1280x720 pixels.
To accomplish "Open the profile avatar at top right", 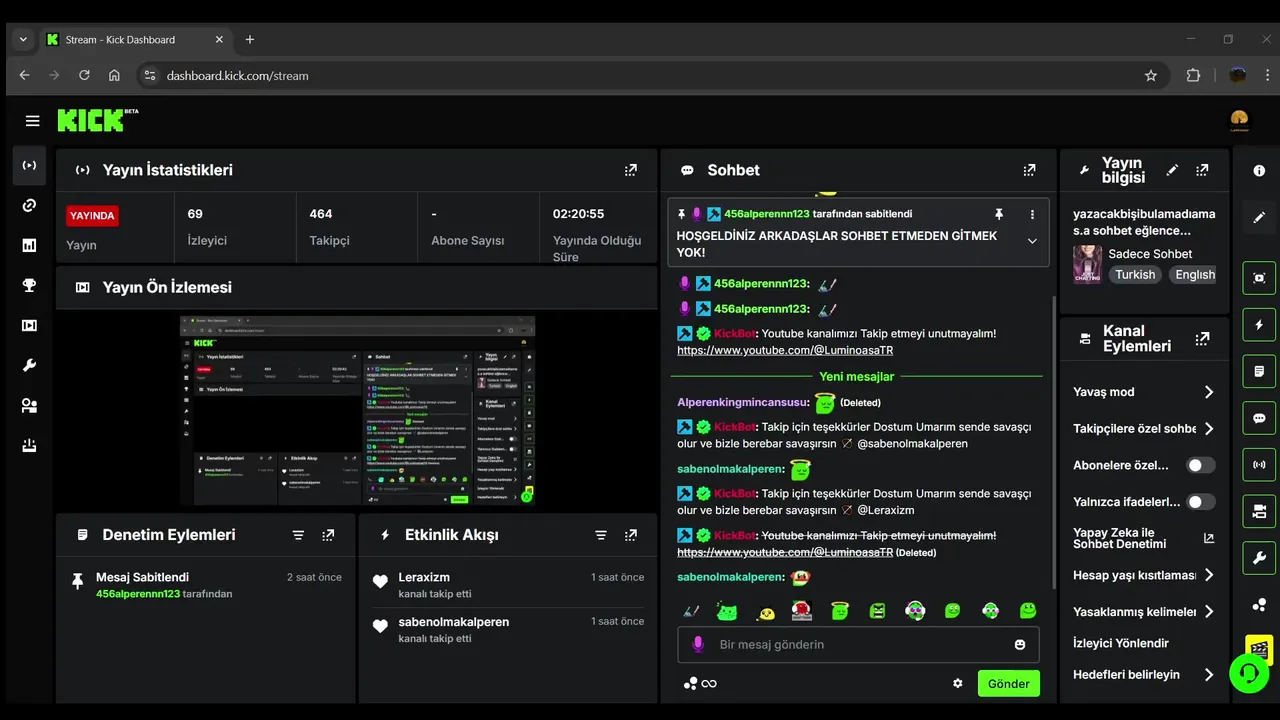I will (1239, 121).
